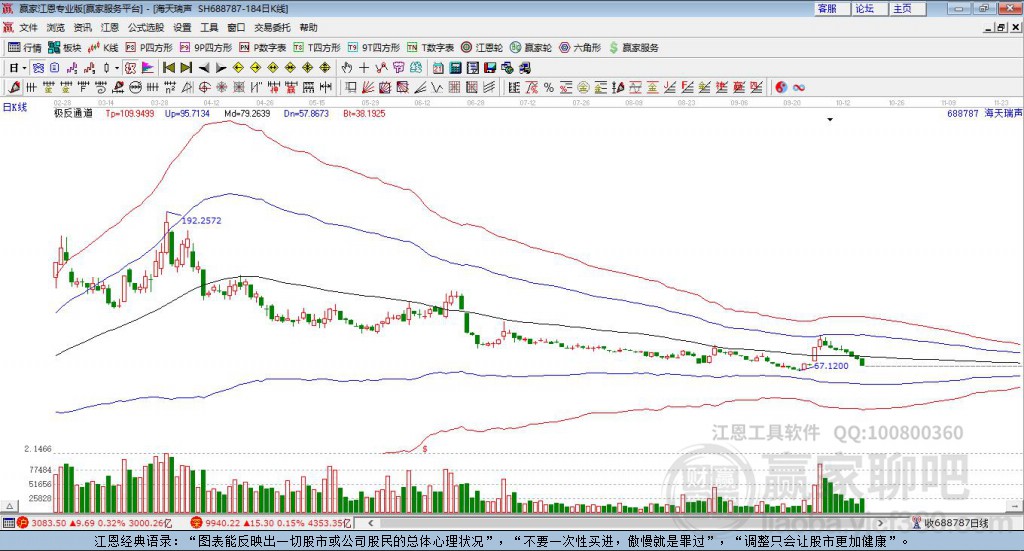The width and height of the screenshot is (1024, 551).
Task: Open the 赢家轮 wheel tool
Action: pos(531,48)
